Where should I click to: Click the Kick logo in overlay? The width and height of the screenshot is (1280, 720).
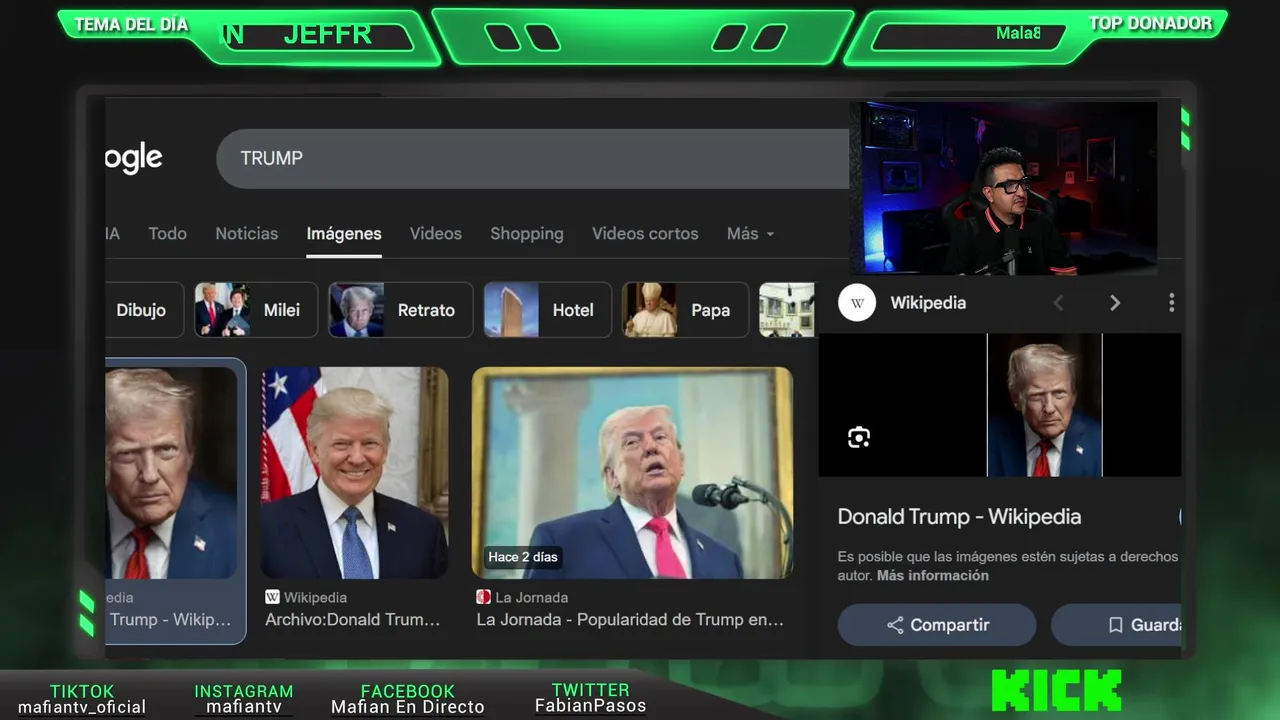(x=1056, y=691)
